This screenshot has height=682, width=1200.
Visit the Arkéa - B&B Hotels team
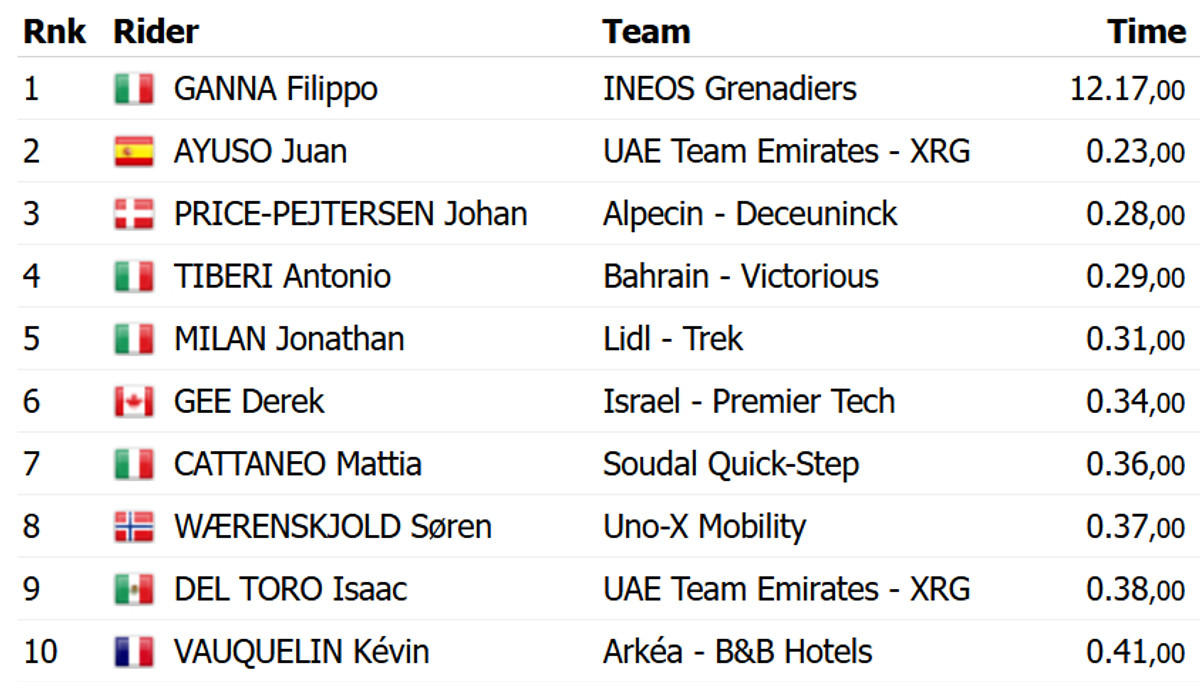[x=737, y=652]
